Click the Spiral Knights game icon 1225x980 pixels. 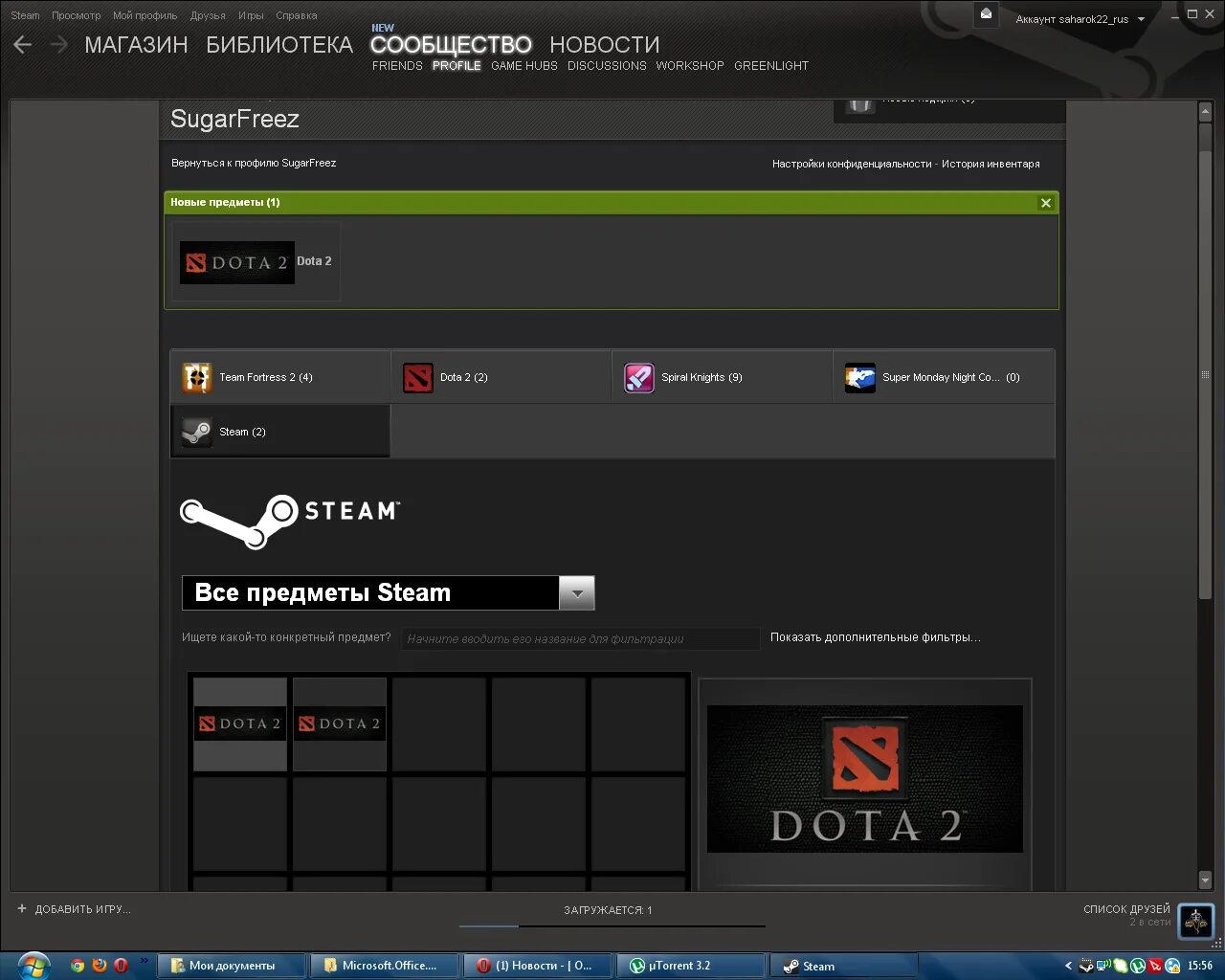coord(639,377)
